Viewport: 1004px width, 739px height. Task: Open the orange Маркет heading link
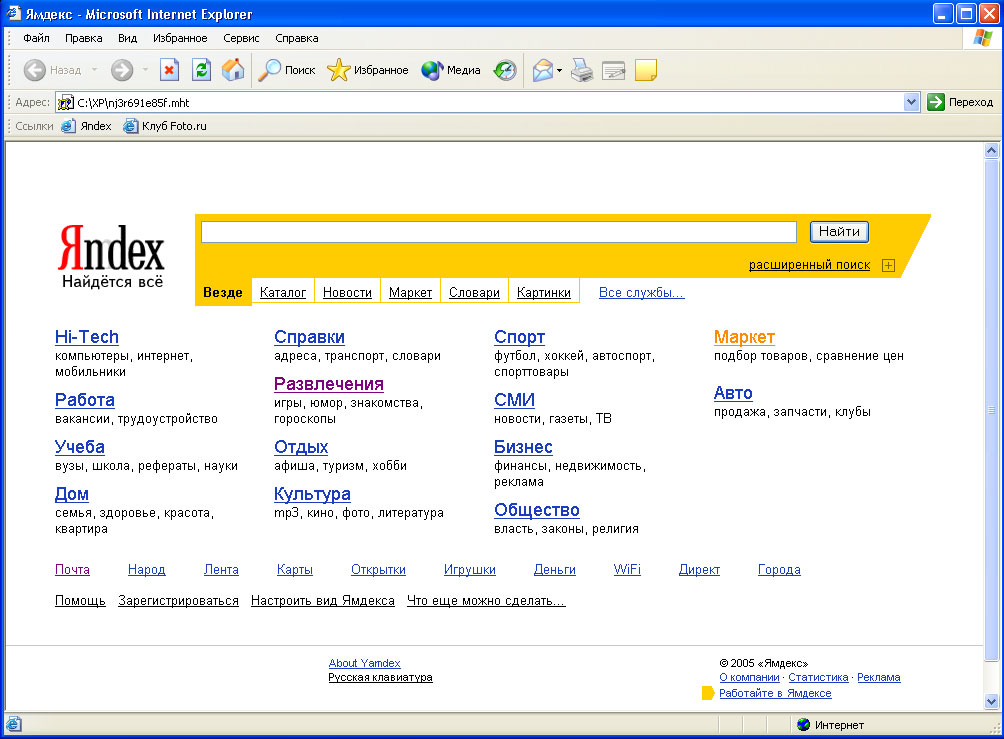(x=744, y=337)
